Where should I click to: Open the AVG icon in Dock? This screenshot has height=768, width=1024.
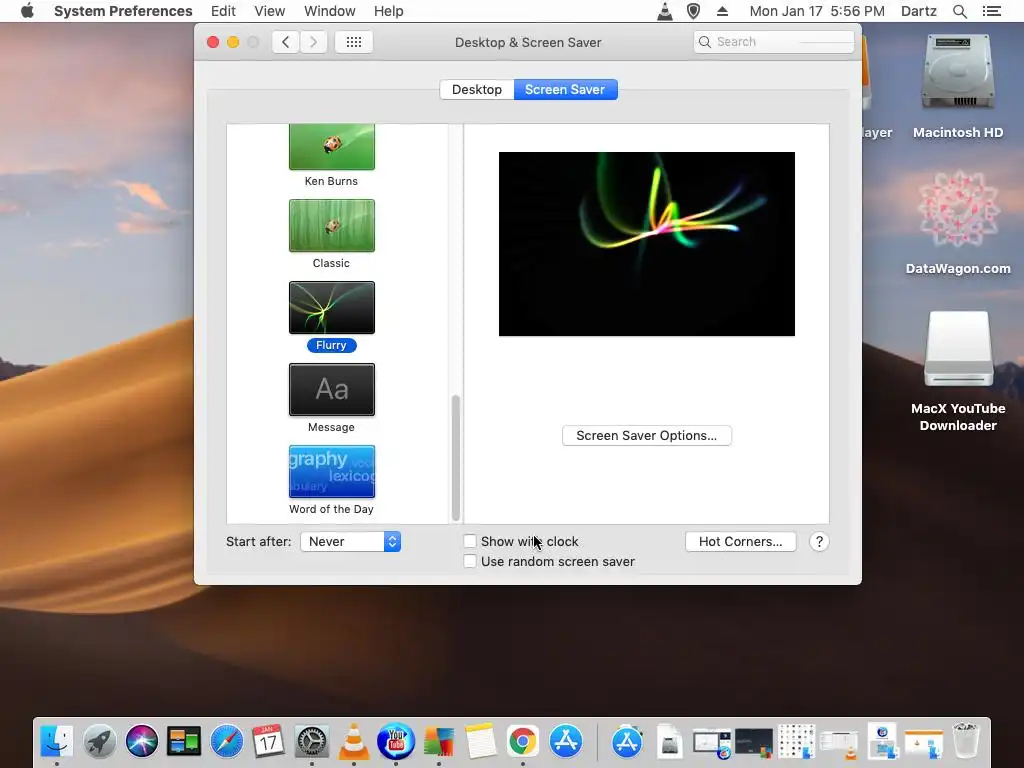[439, 741]
